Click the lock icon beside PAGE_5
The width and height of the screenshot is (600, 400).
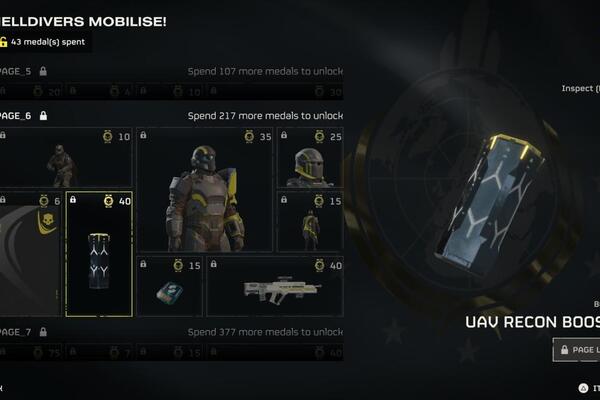click(x=43, y=71)
